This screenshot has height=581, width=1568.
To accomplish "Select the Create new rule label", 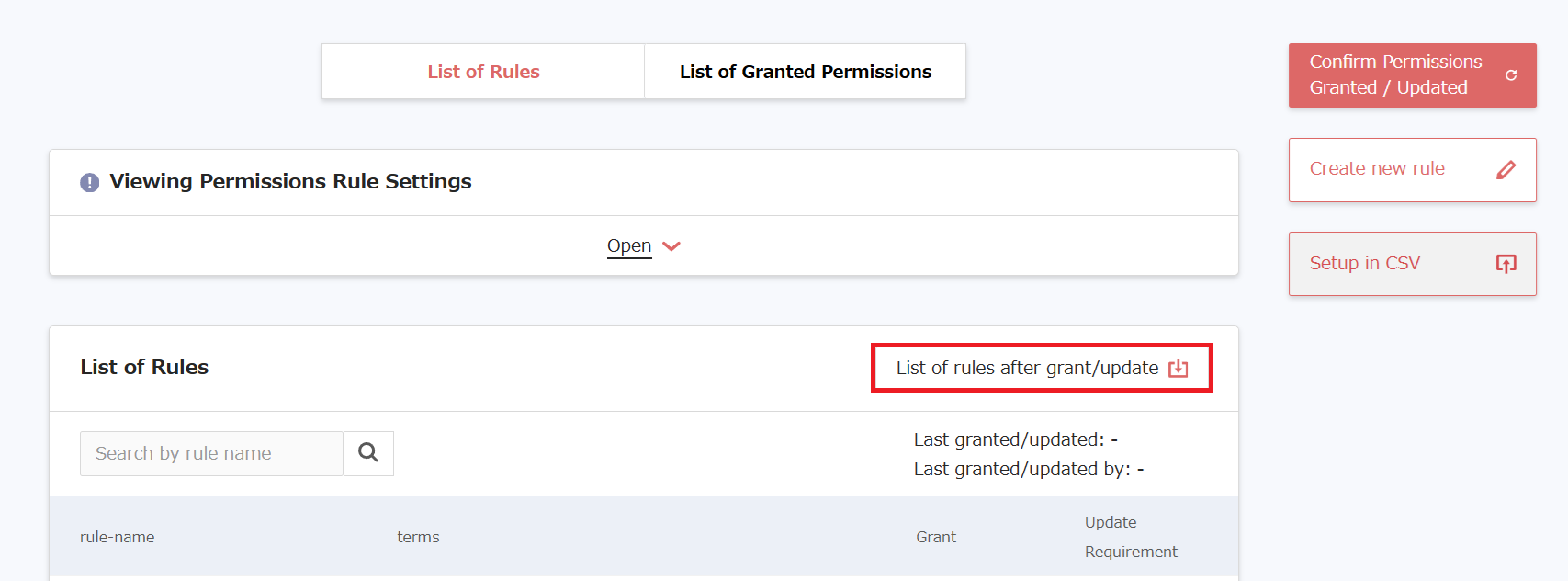I will [1377, 169].
